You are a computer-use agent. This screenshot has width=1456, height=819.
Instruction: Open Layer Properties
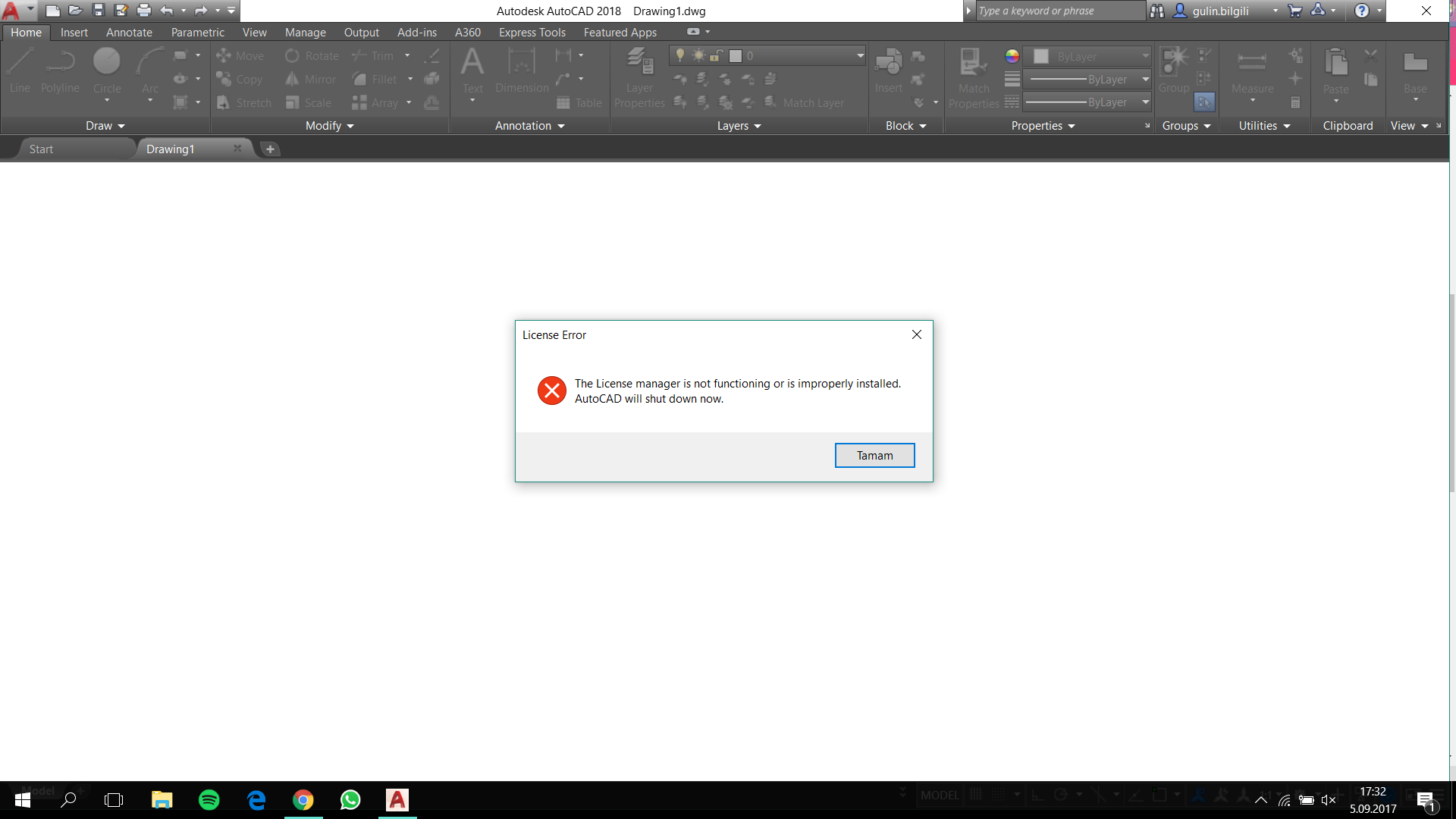coord(639,77)
